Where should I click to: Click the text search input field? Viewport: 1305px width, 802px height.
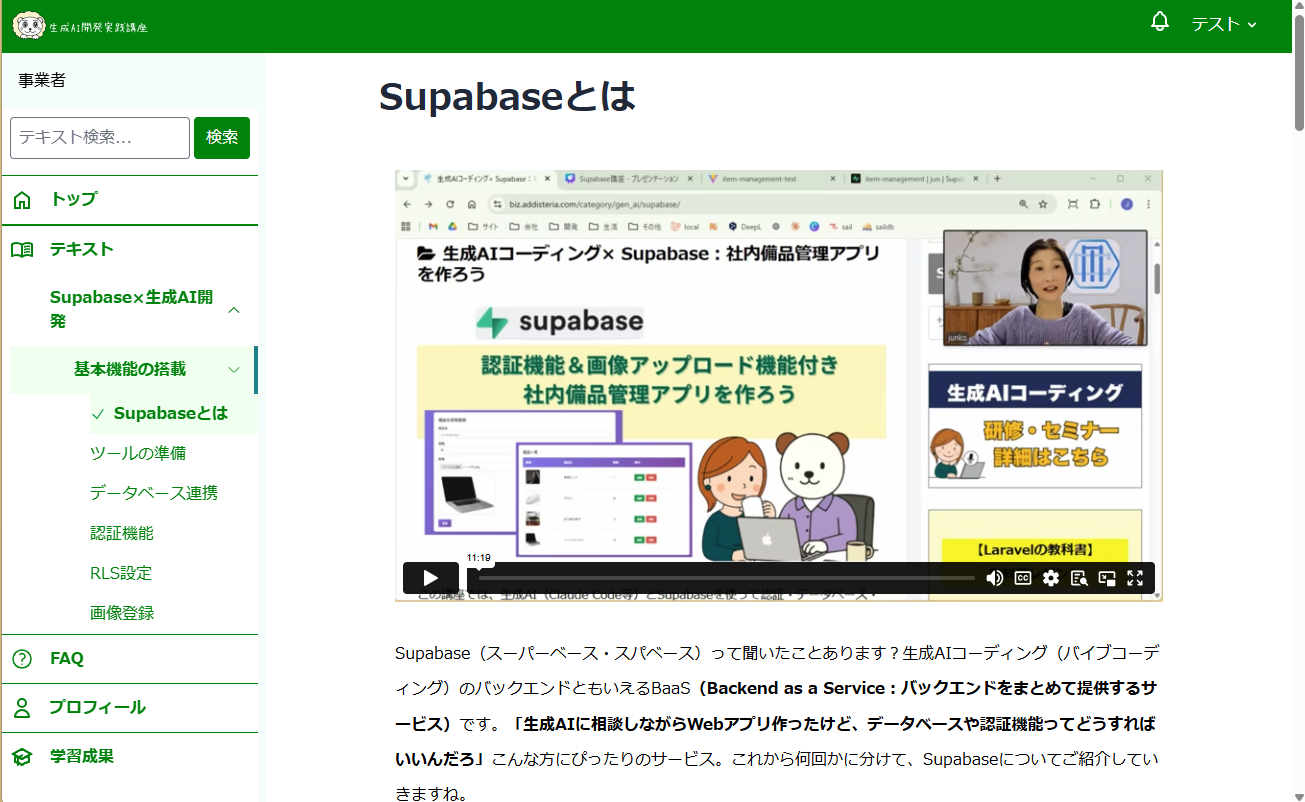click(99, 137)
